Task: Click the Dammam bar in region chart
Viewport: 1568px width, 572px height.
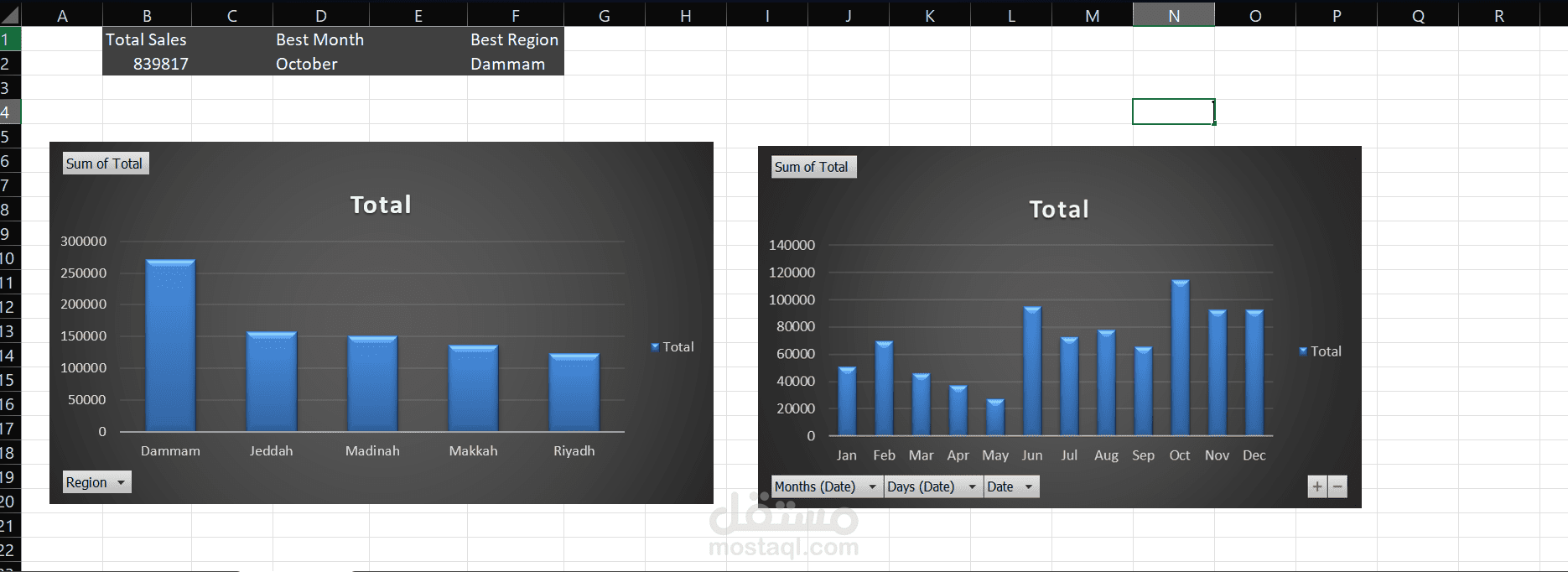Action: (170, 346)
